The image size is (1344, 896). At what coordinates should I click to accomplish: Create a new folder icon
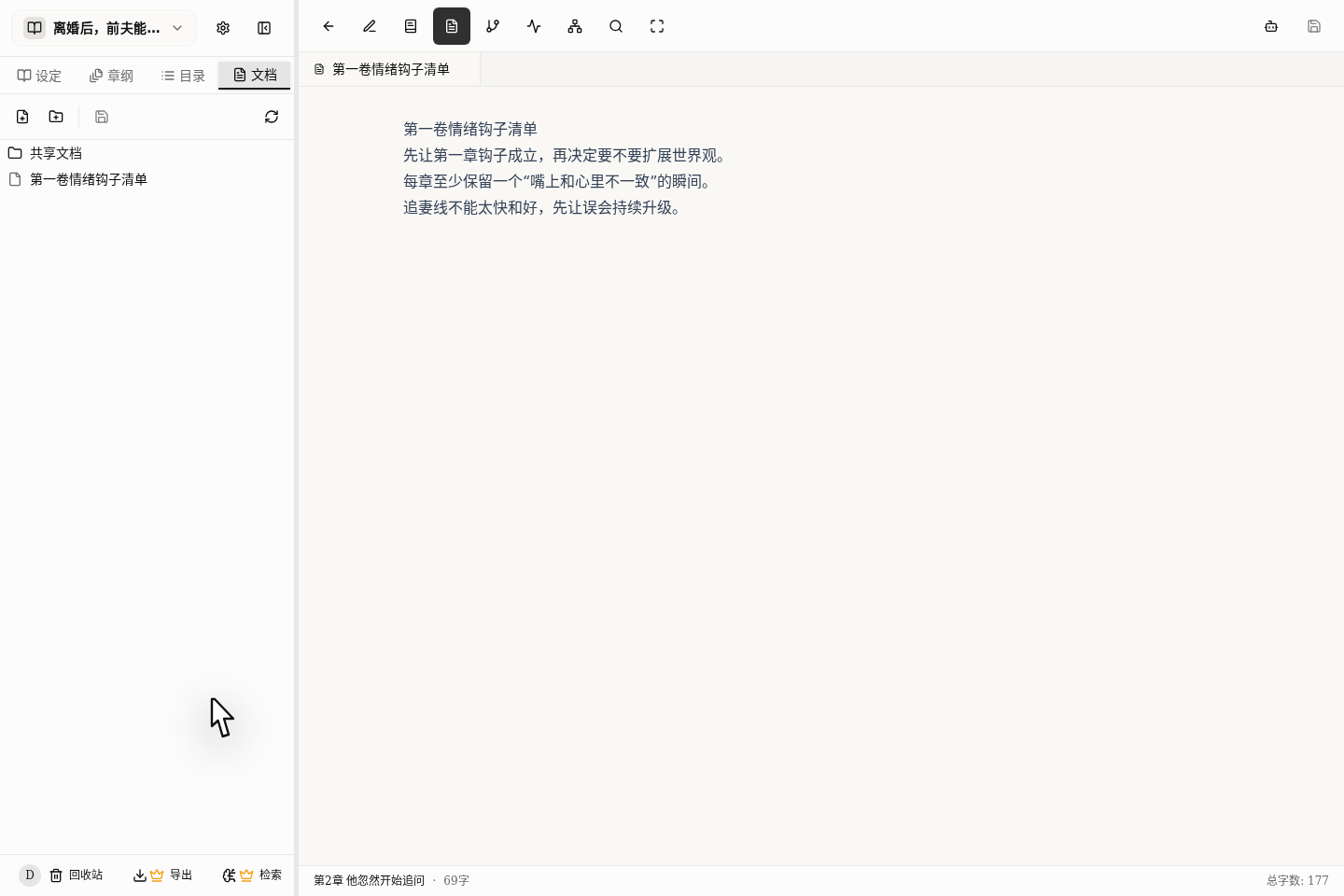coord(56,117)
